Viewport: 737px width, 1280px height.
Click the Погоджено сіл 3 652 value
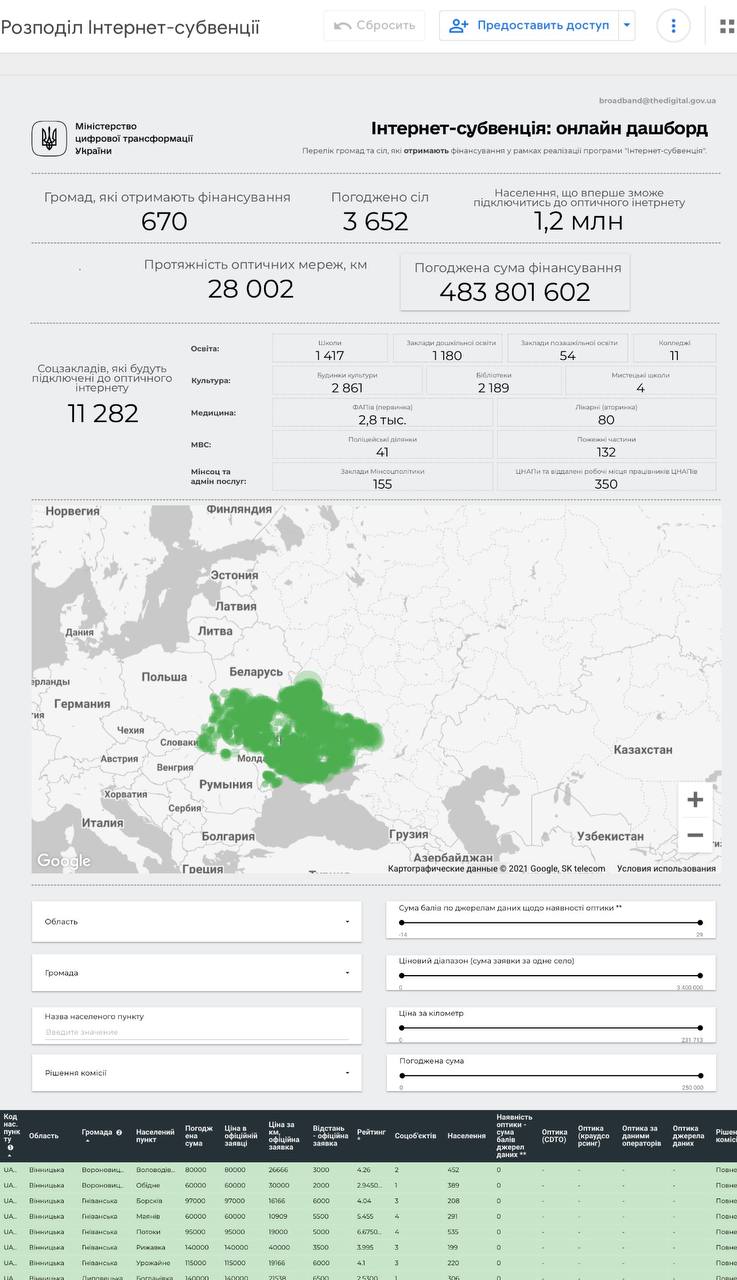(x=376, y=221)
